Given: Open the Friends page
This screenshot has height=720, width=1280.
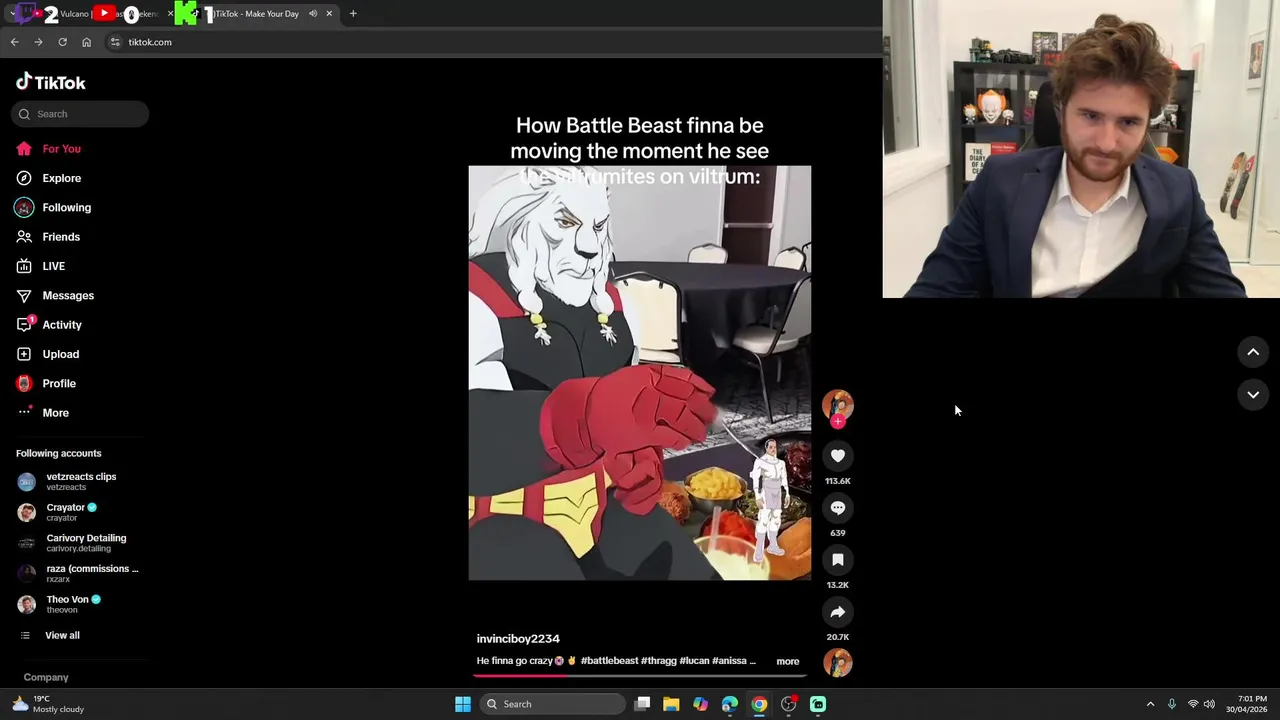Looking at the screenshot, I should coord(48,237).
